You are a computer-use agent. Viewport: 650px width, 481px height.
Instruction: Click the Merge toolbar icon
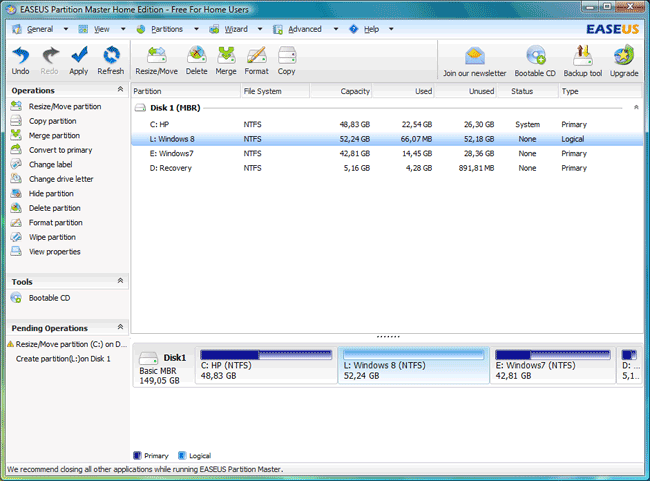tap(226, 59)
